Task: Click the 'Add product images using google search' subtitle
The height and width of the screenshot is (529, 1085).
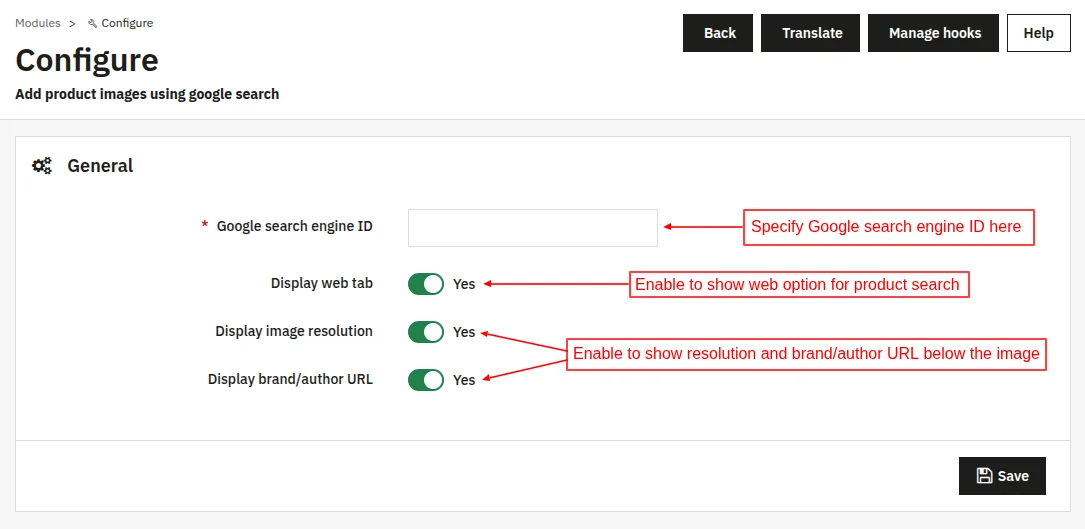Action: point(147,94)
